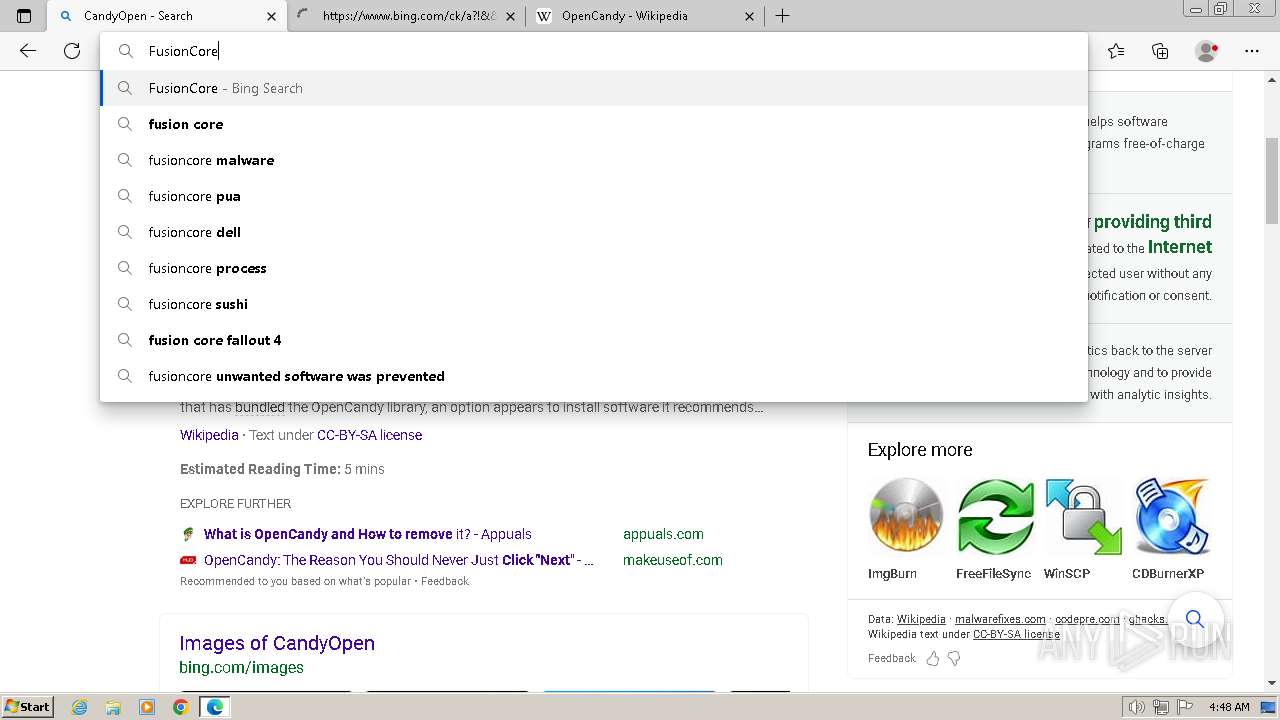Click the volume speaker tray icon
Screen dimensions: 1280x720
(x=1137, y=707)
